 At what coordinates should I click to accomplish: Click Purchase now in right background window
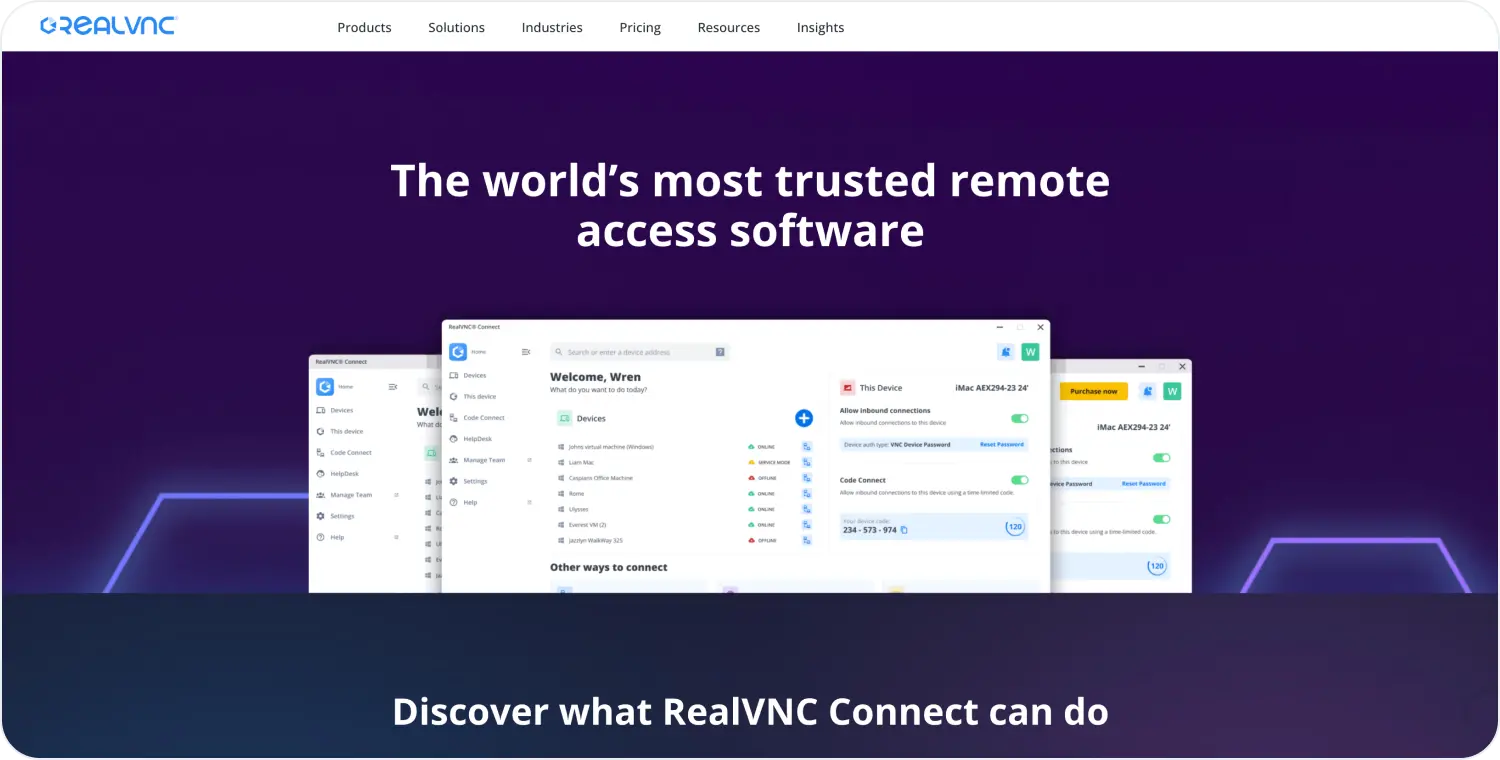(1094, 391)
